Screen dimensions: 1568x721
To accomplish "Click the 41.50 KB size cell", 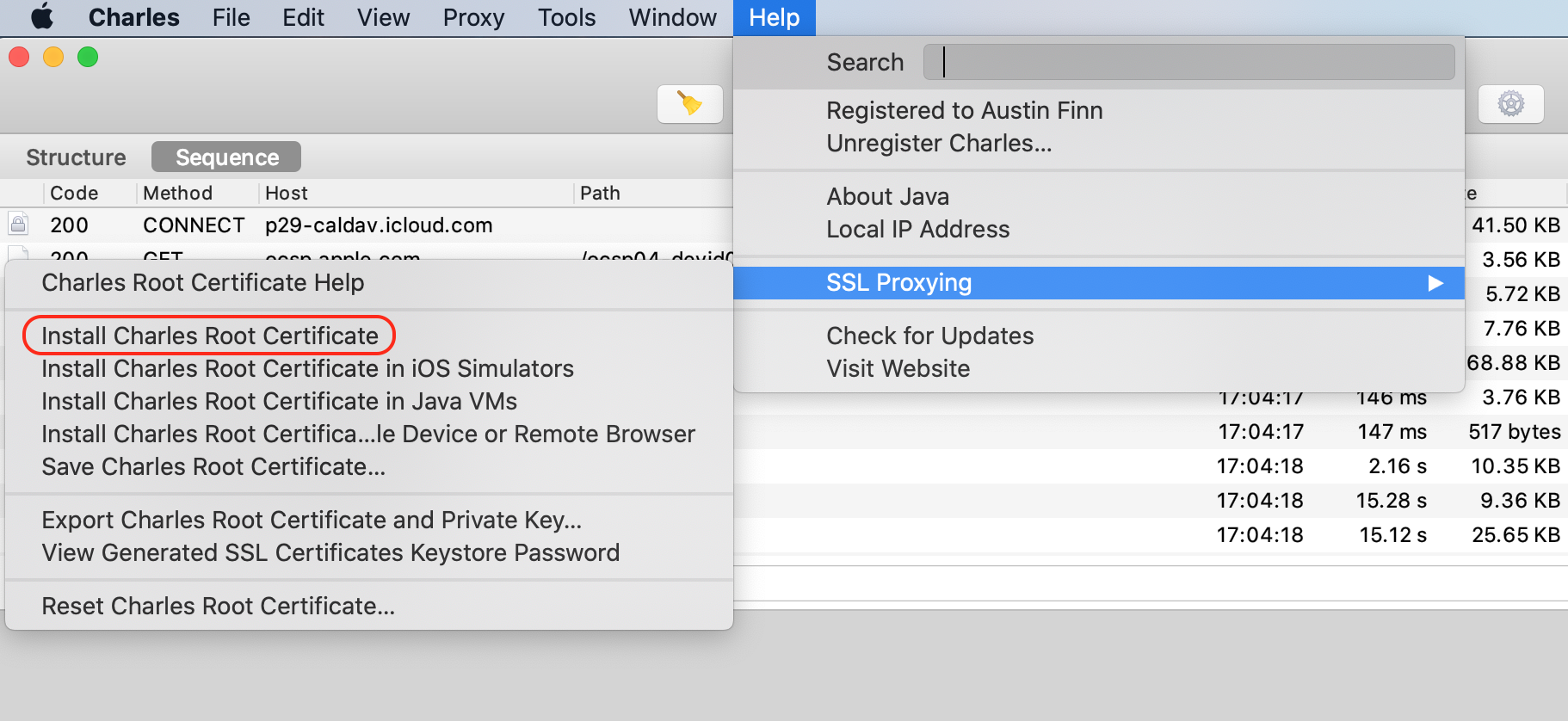I will pyautogui.click(x=1516, y=225).
